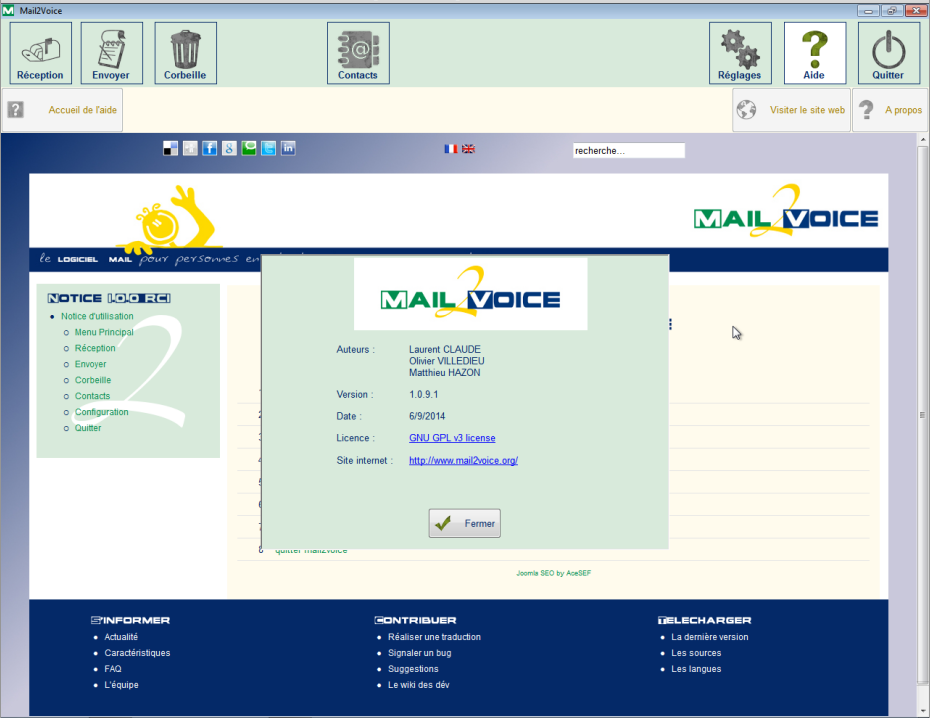Viewport: 930px width, 718px height.
Task: Select the Aide help question mark
Action: 815,53
